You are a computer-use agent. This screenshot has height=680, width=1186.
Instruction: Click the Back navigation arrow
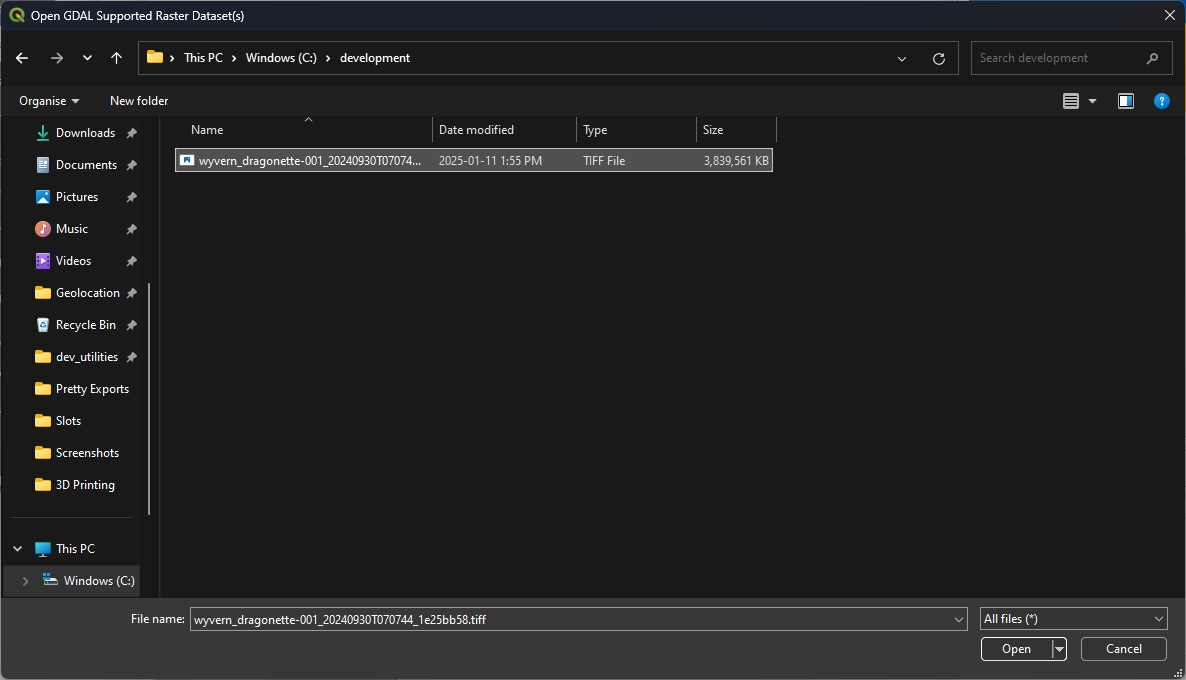(22, 58)
